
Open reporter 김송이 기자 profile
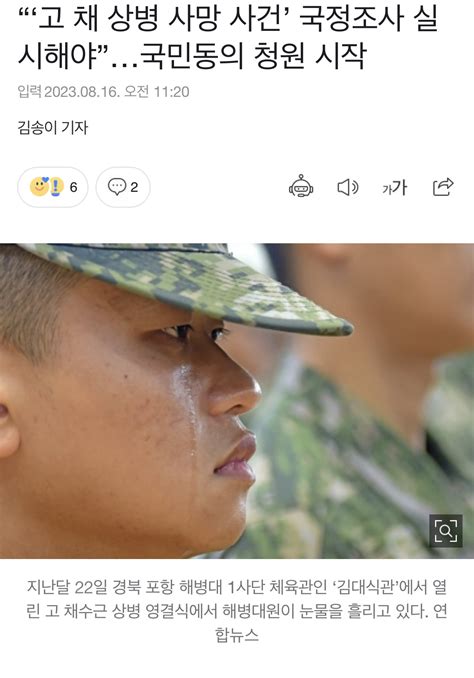[x=53, y=128]
